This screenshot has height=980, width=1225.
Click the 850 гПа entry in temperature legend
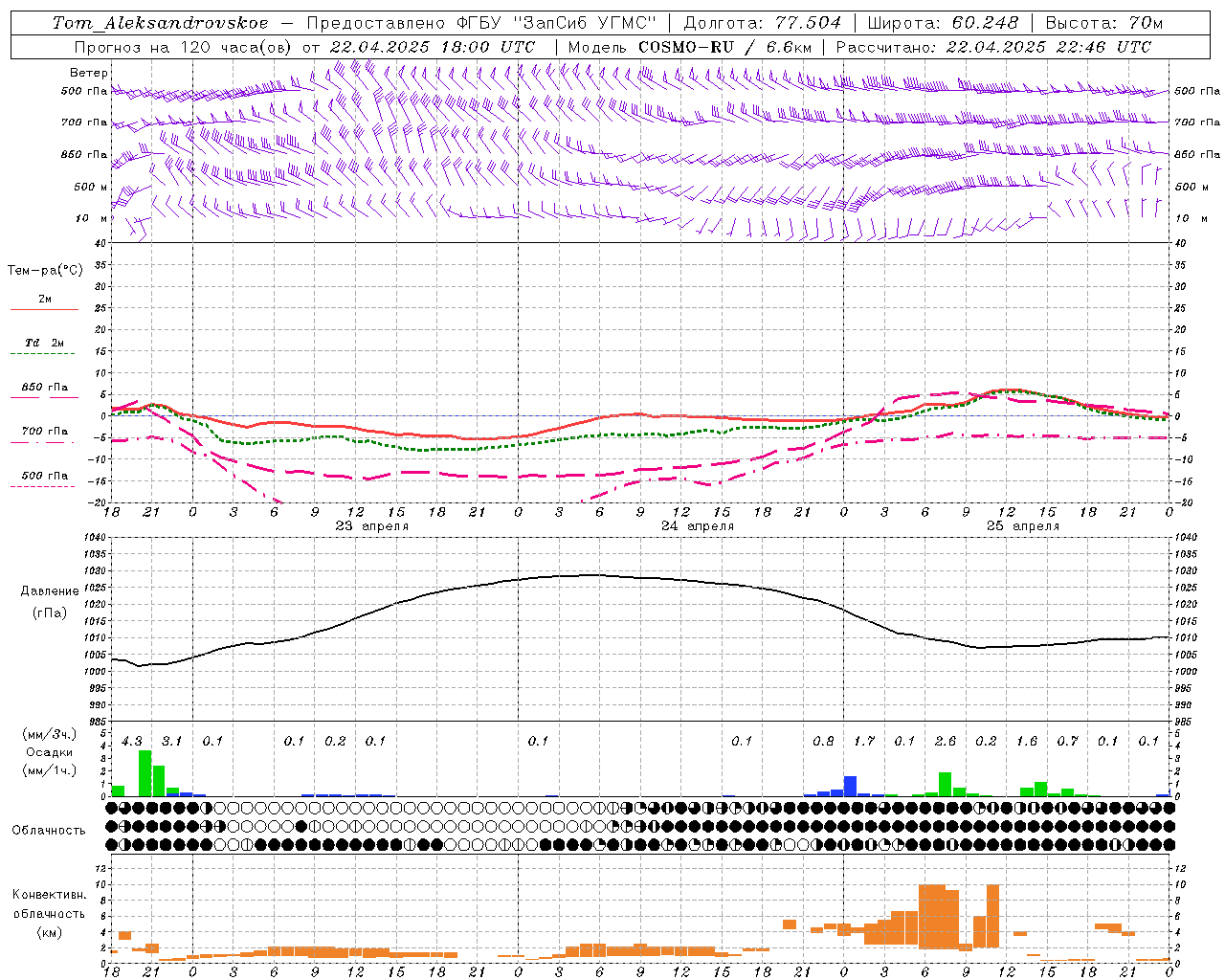click(x=44, y=388)
